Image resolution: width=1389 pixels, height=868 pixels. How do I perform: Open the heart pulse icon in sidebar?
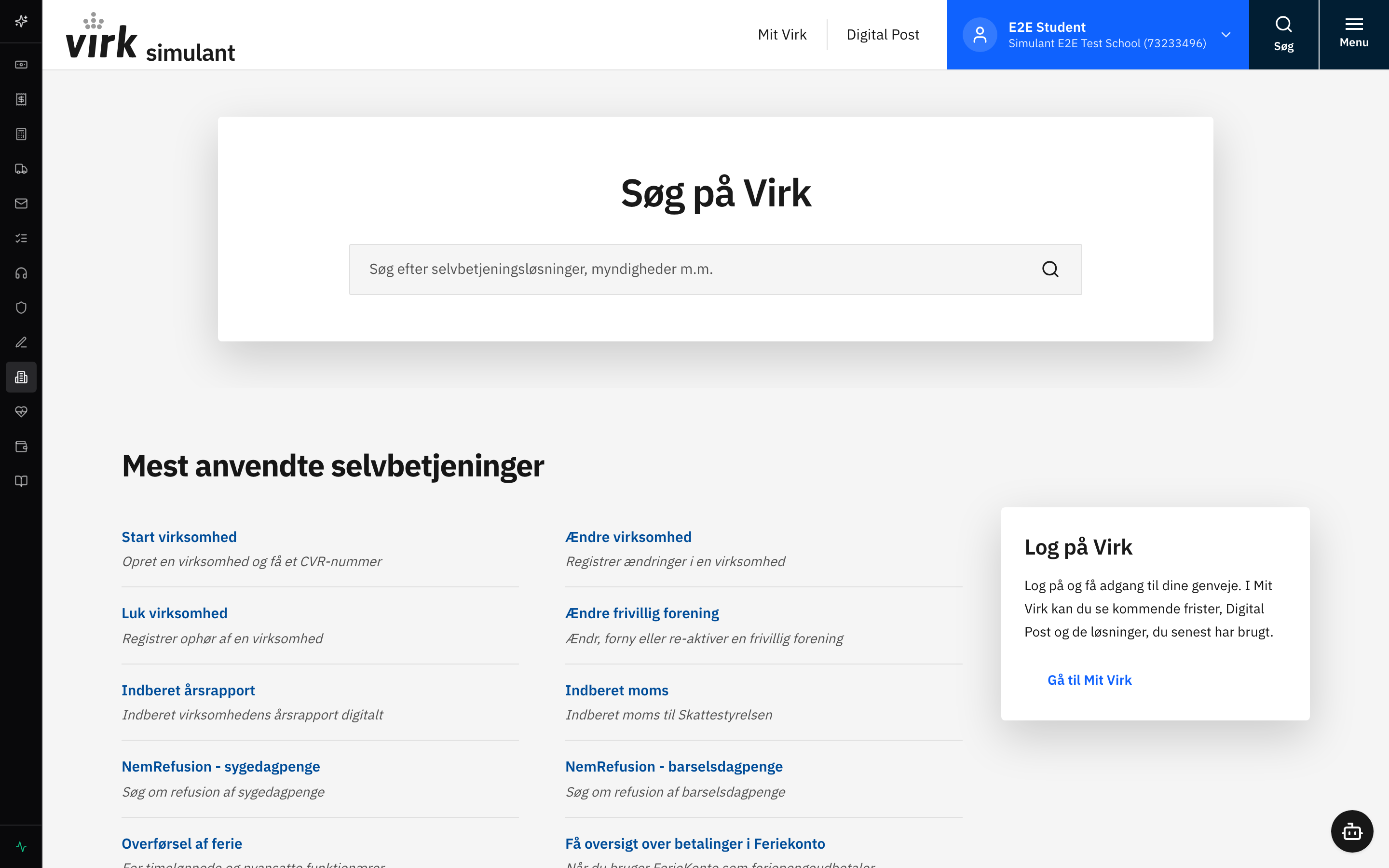click(21, 412)
